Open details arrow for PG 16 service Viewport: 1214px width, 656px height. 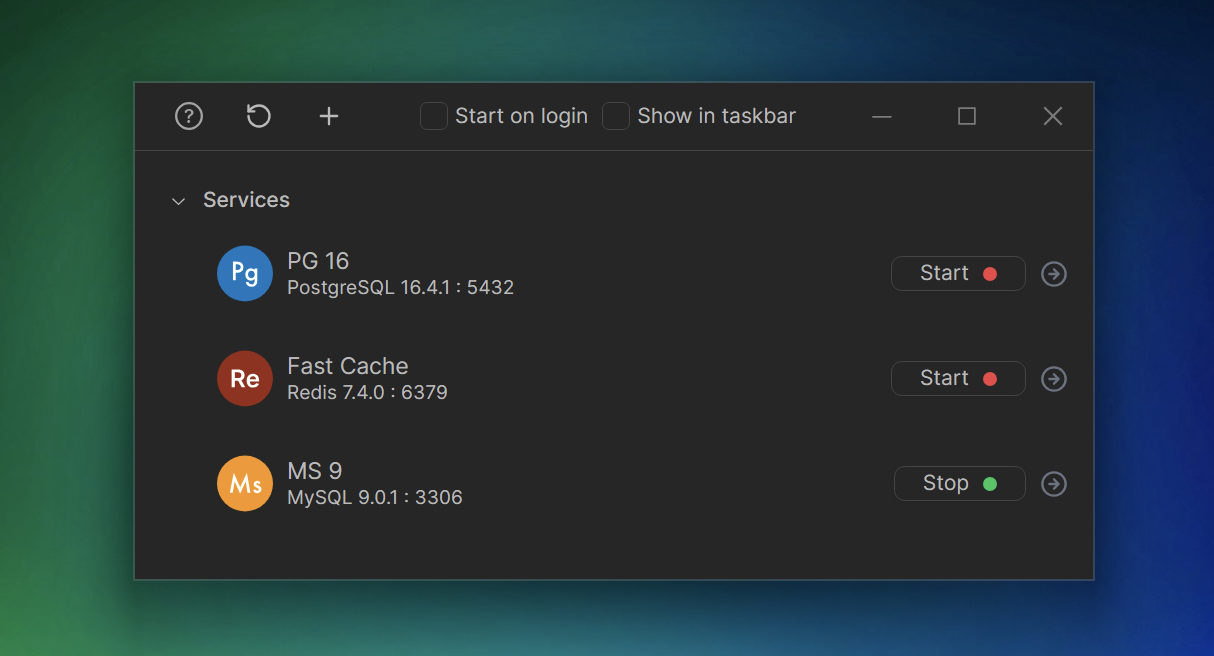1053,273
